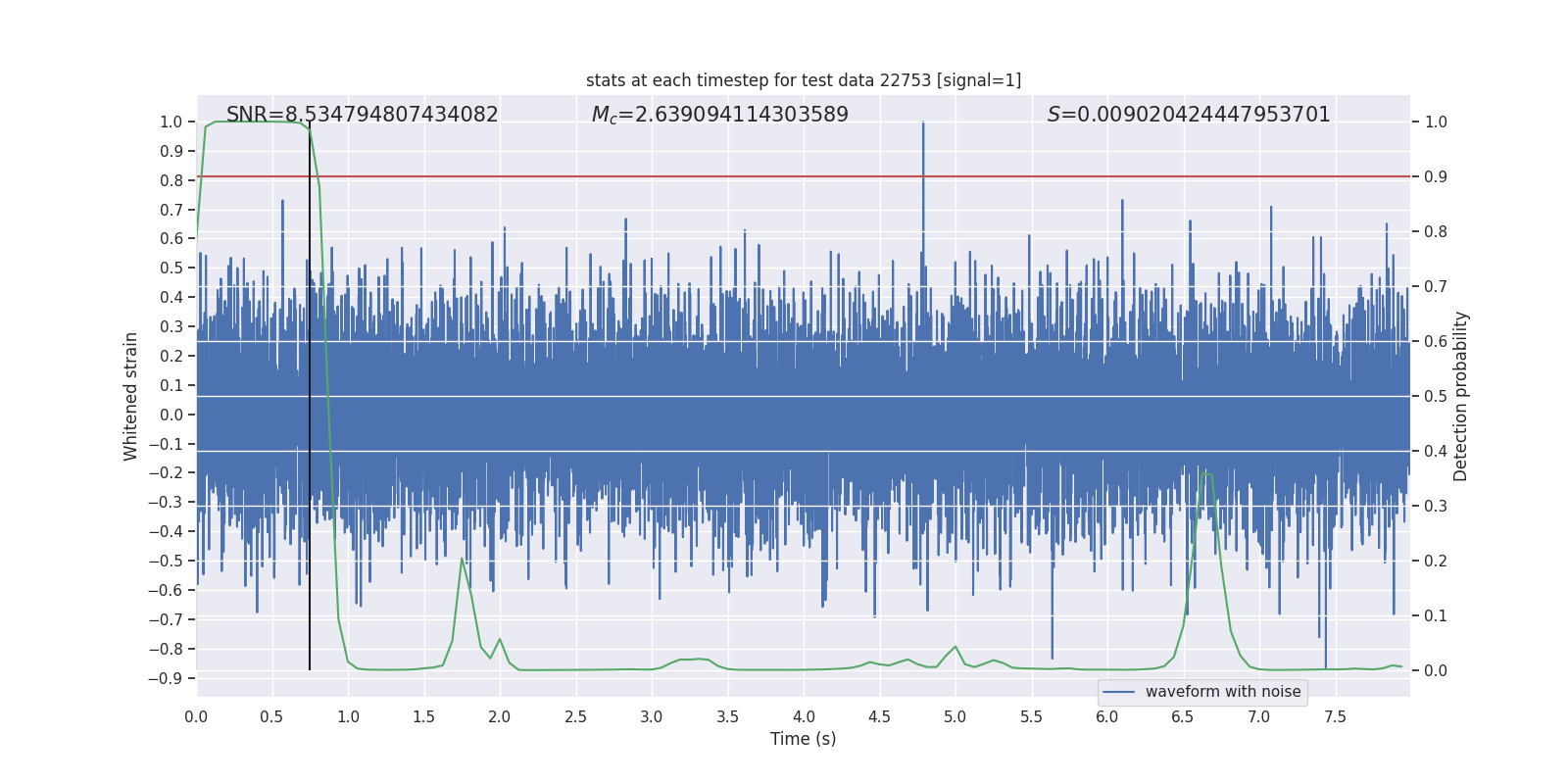The height and width of the screenshot is (784, 1568).
Task: Click the 'Time (s)' x-axis label
Action: [x=803, y=739]
